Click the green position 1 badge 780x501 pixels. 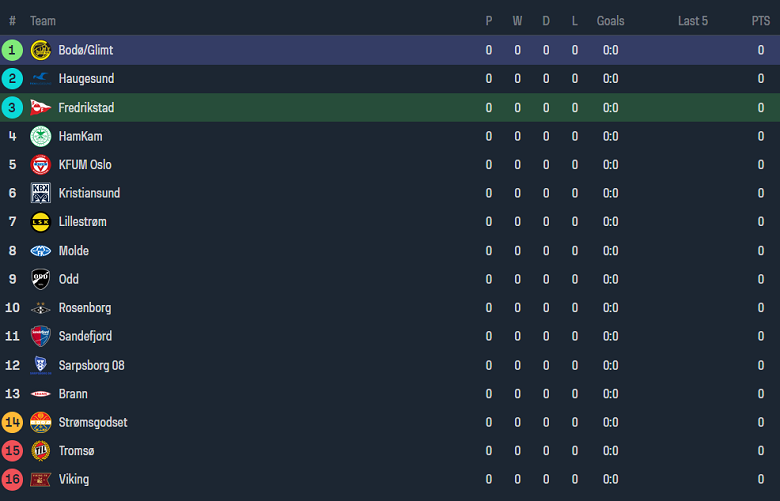(12, 50)
